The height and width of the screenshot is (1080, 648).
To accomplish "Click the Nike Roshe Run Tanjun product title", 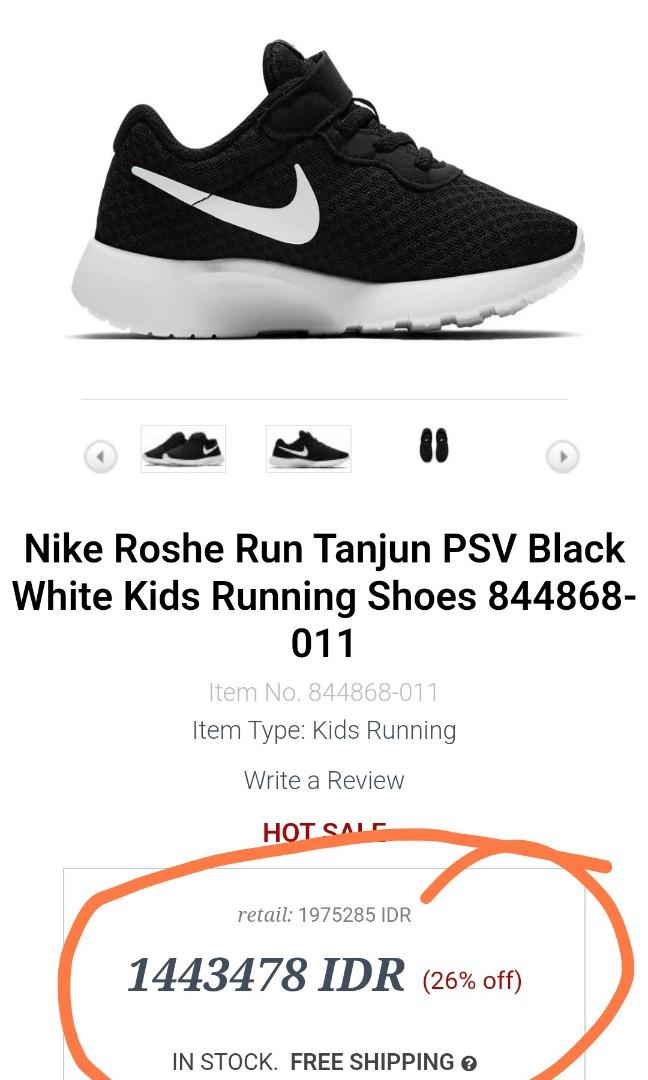I will [x=324, y=596].
